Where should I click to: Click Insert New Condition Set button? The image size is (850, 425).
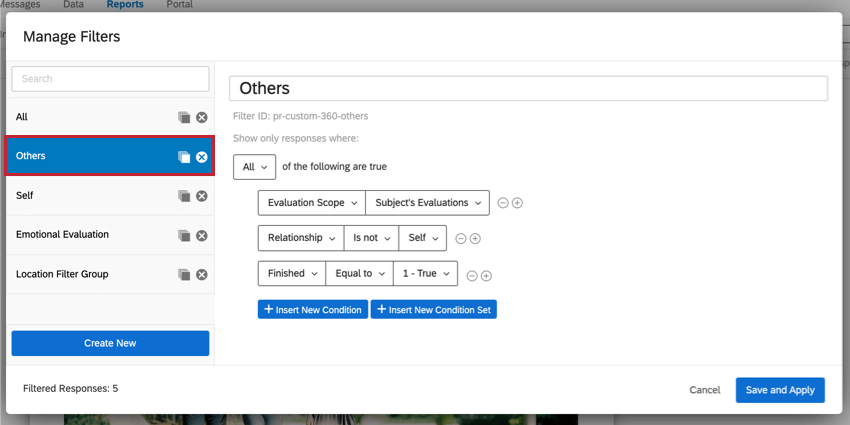pyautogui.click(x=433, y=310)
